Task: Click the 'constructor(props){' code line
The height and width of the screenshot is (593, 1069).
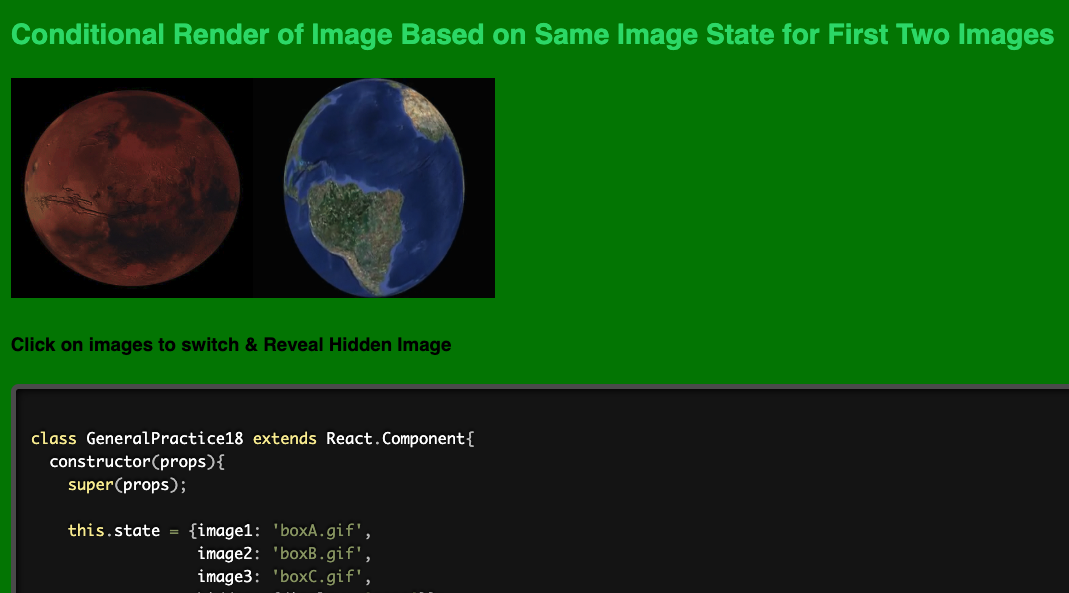Action: [137, 461]
